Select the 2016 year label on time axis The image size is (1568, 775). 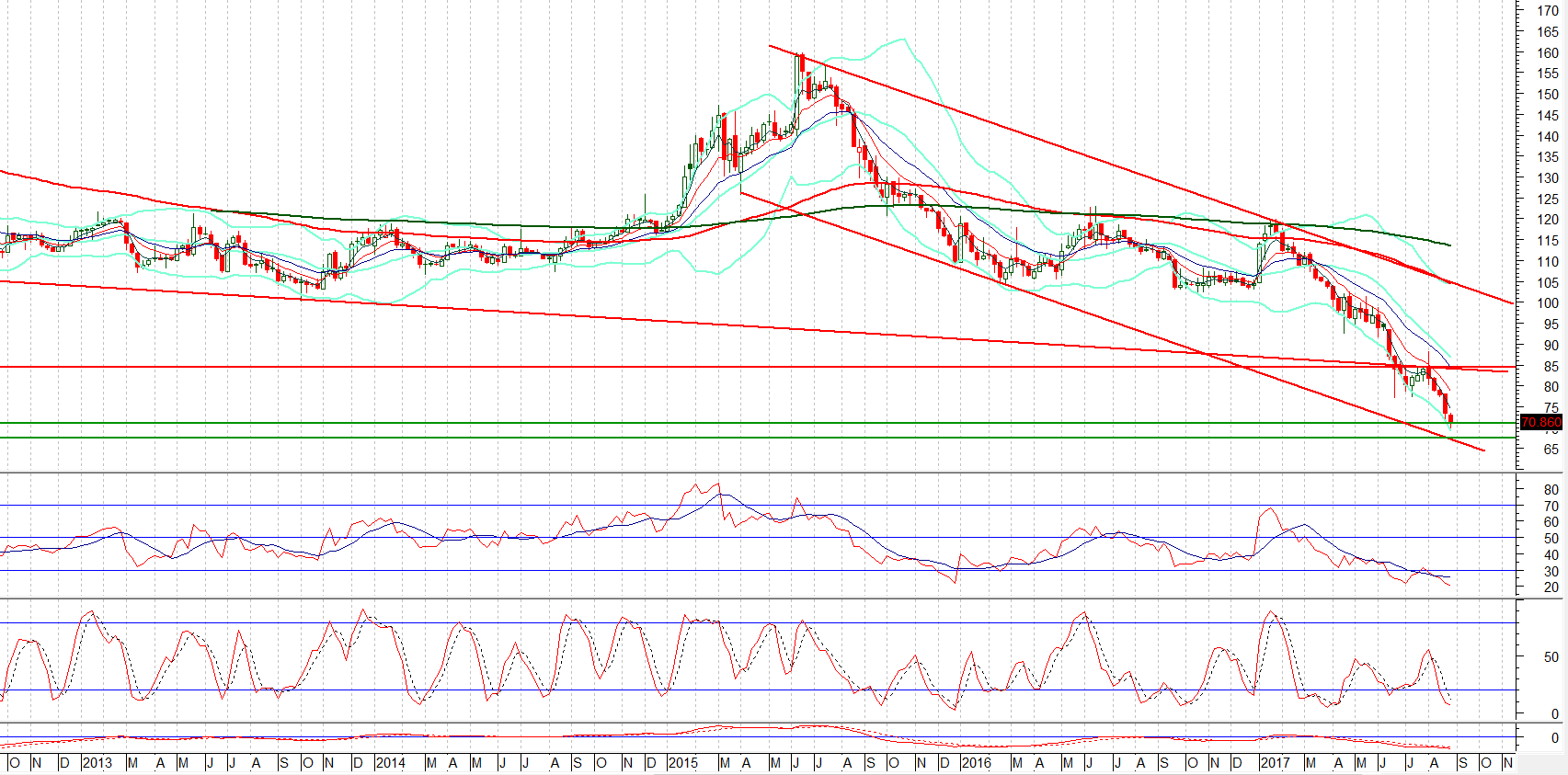point(976,763)
